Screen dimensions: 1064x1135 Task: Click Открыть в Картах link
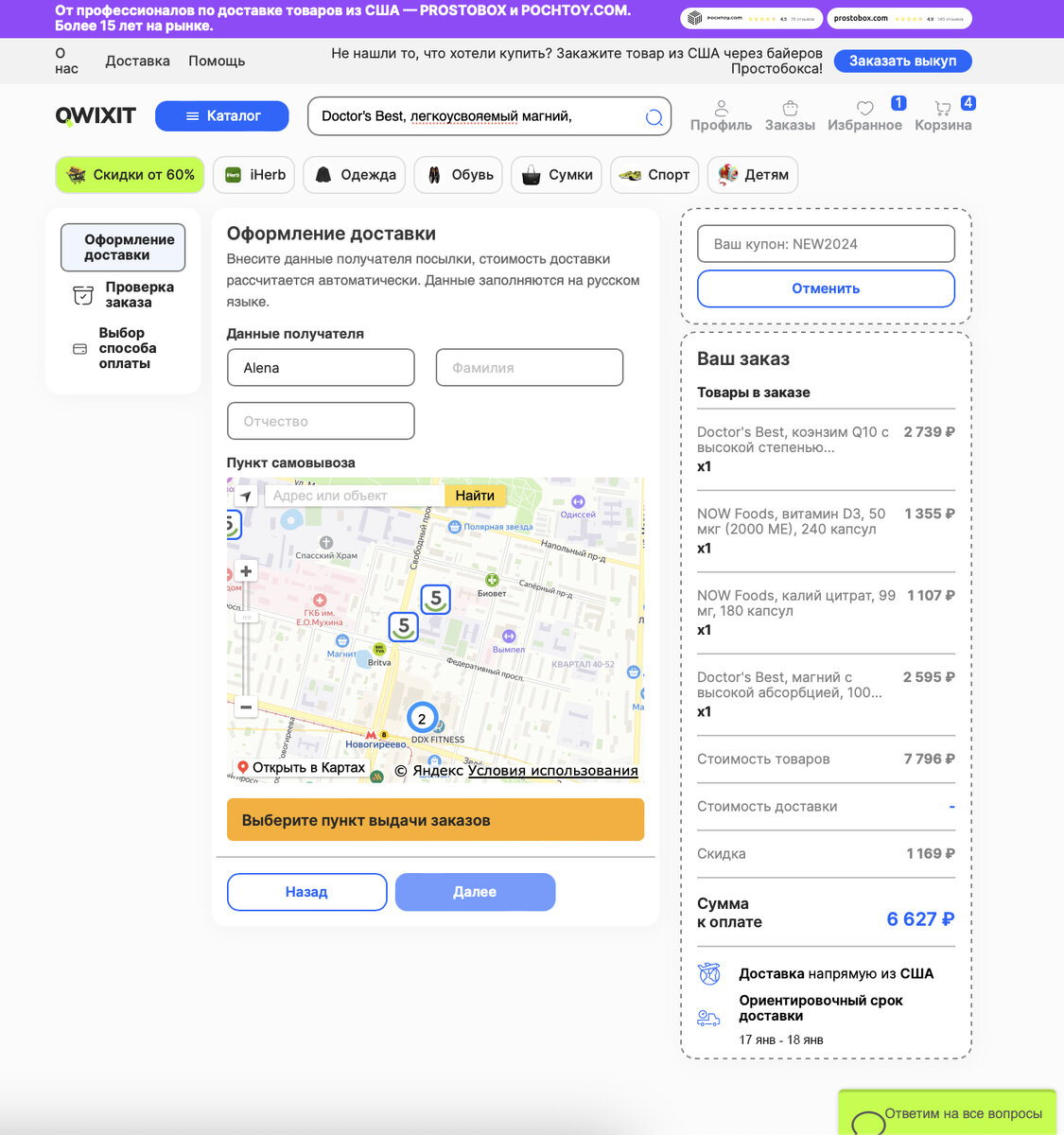click(x=301, y=768)
